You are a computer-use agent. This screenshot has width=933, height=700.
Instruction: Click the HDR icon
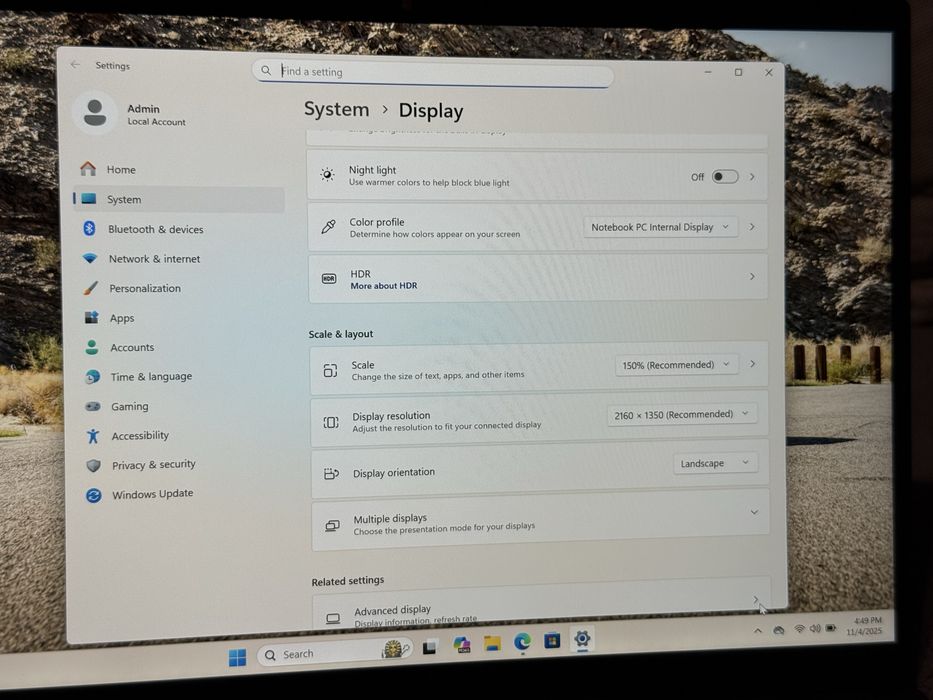pyautogui.click(x=329, y=279)
